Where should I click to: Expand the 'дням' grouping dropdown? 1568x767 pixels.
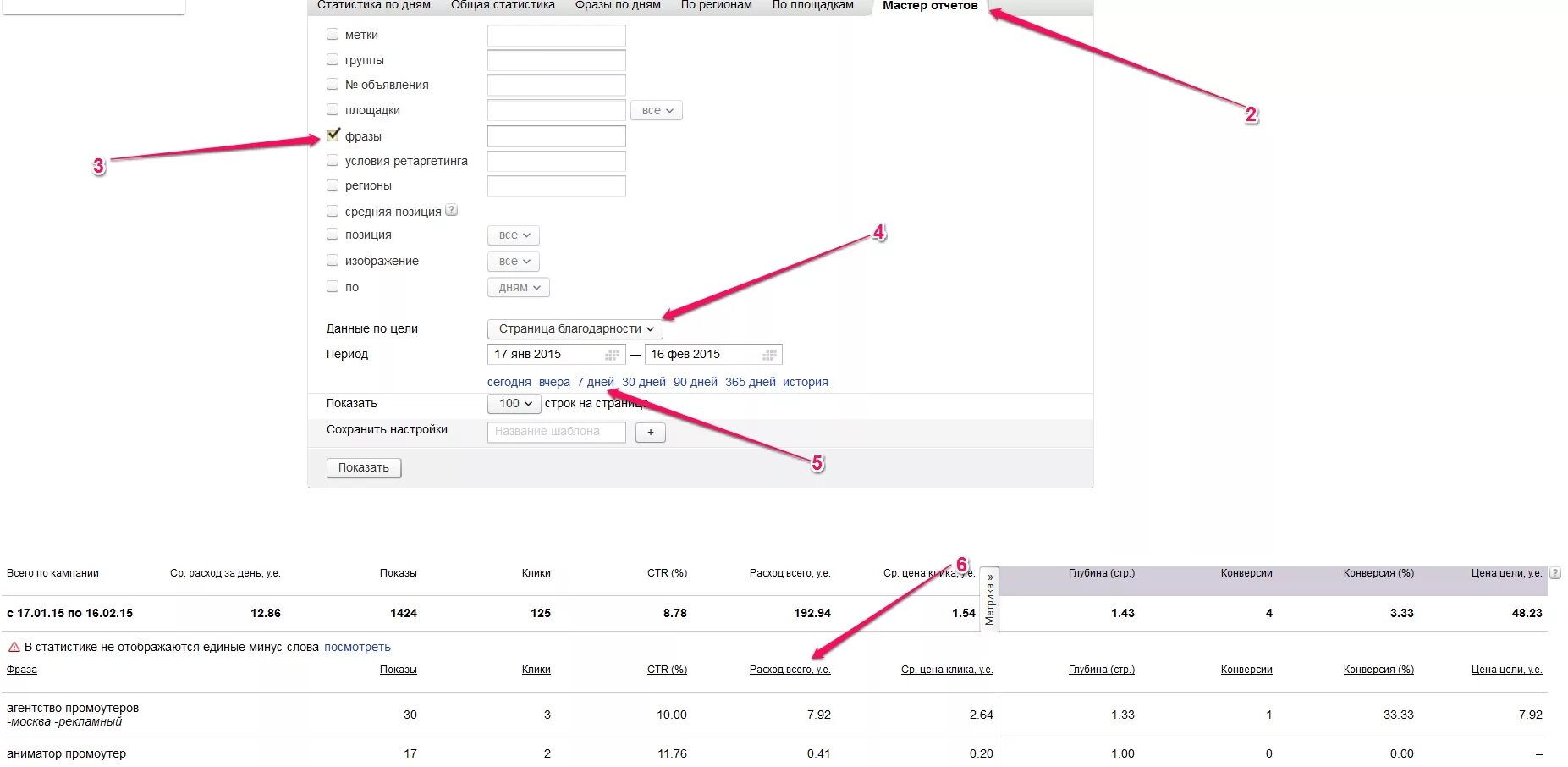[519, 288]
